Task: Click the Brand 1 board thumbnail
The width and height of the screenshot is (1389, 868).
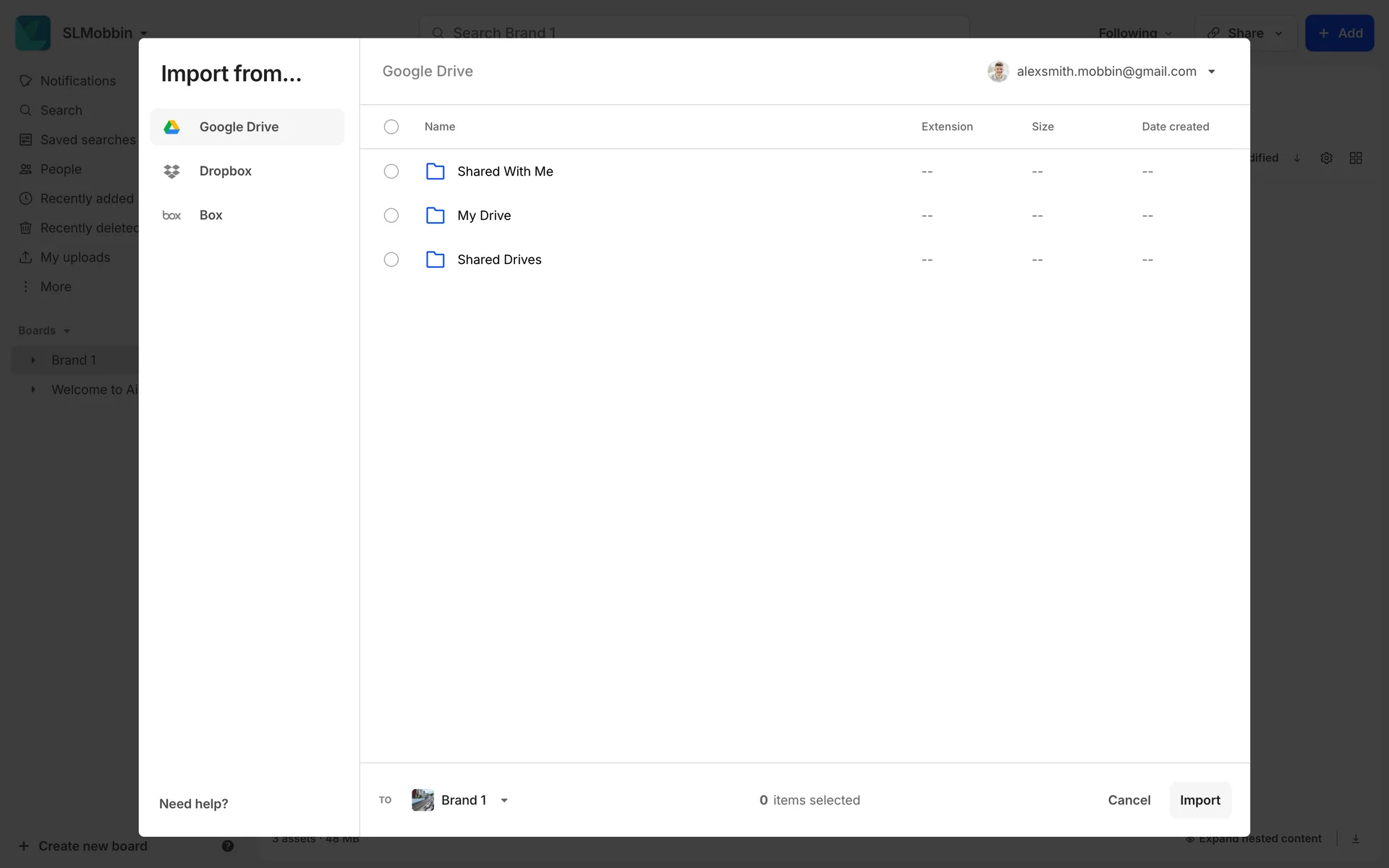Action: point(422,800)
